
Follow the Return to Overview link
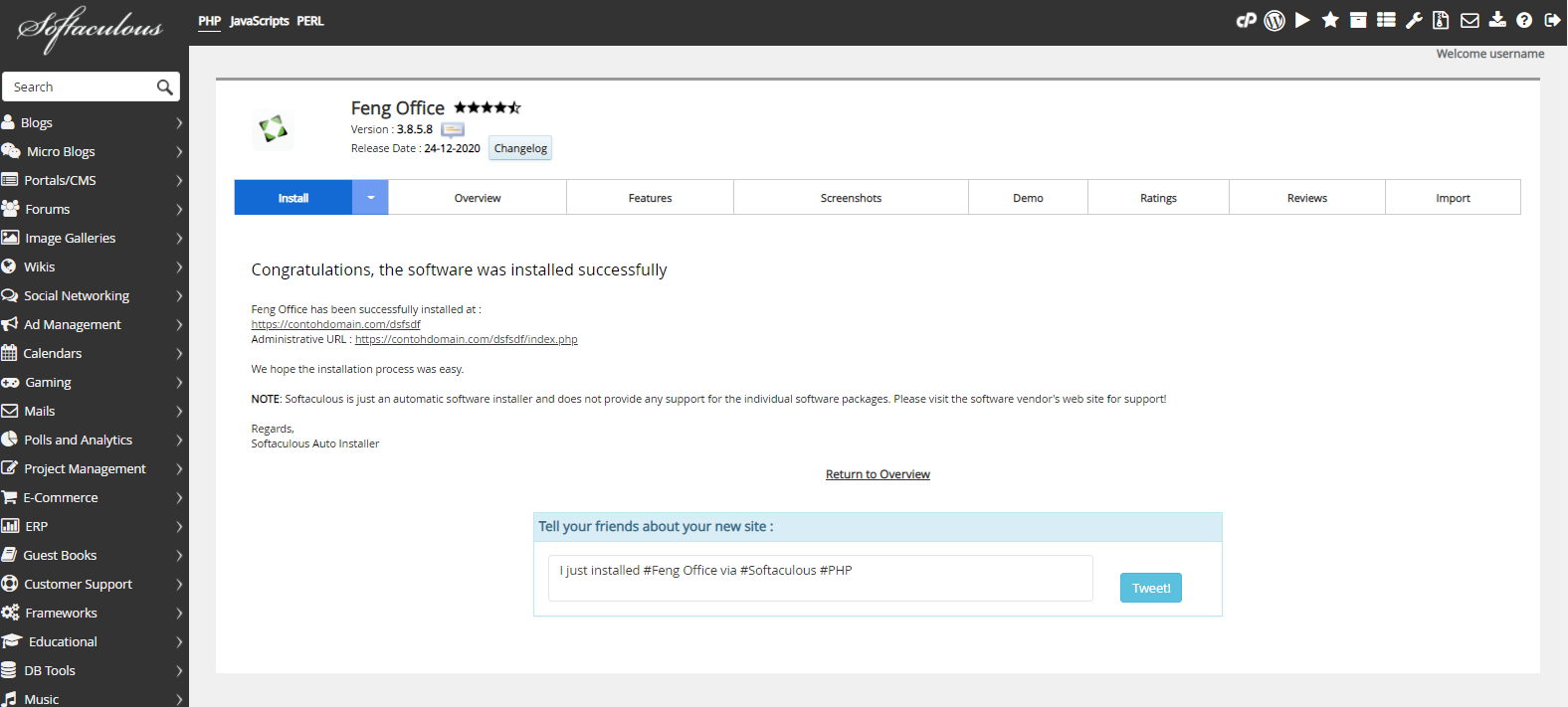(x=878, y=474)
